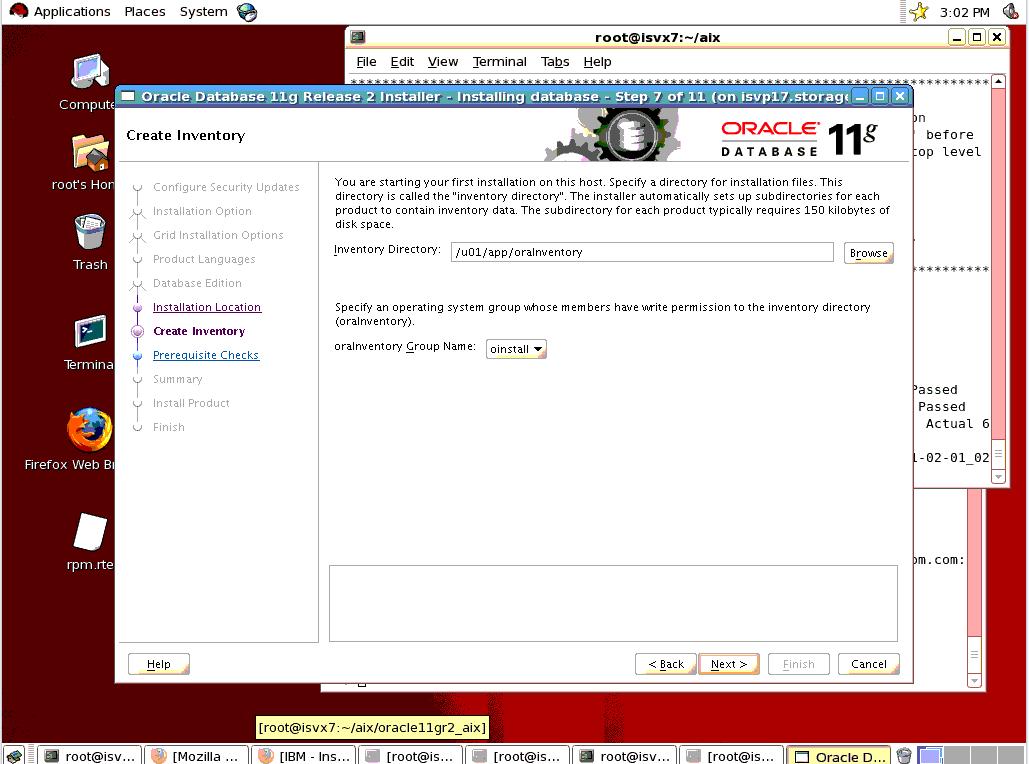This screenshot has width=1029, height=764.
Task: Switch to Mozilla taskbar window
Action: click(196, 756)
